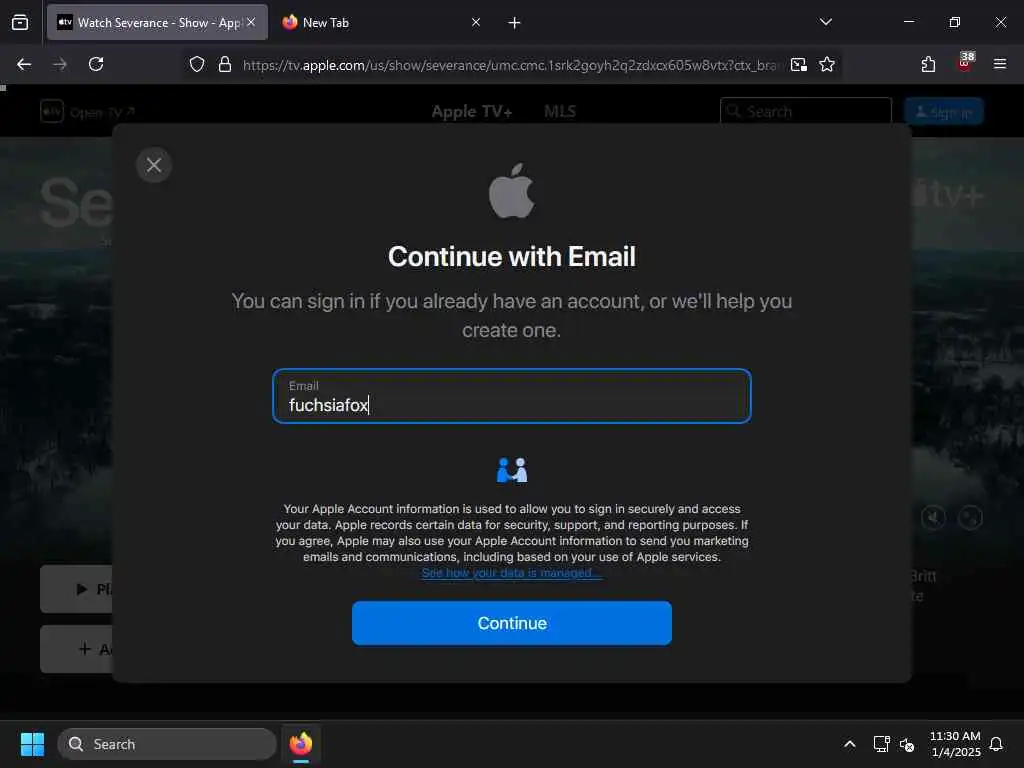Image resolution: width=1024 pixels, height=768 pixels.
Task: Close the Watch Severance tab
Action: 251,22
